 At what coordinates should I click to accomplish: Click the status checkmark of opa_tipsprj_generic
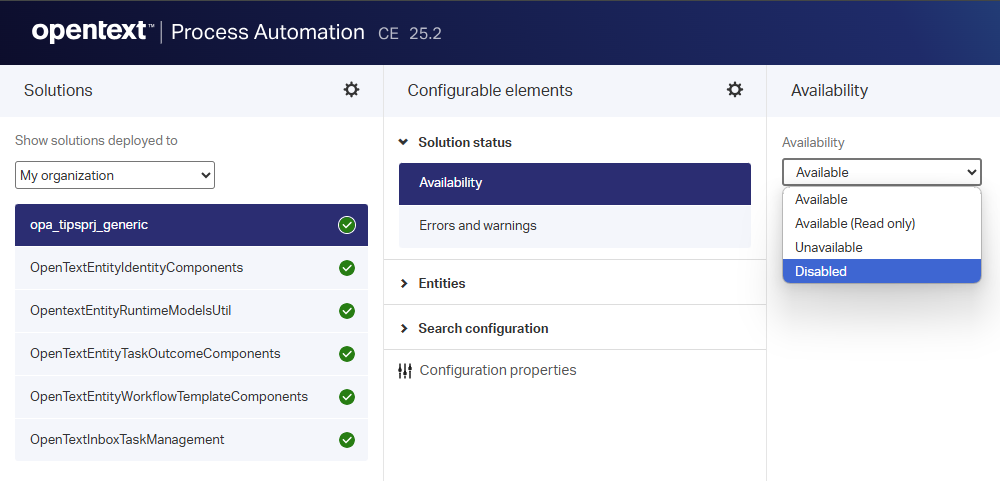pos(347,225)
